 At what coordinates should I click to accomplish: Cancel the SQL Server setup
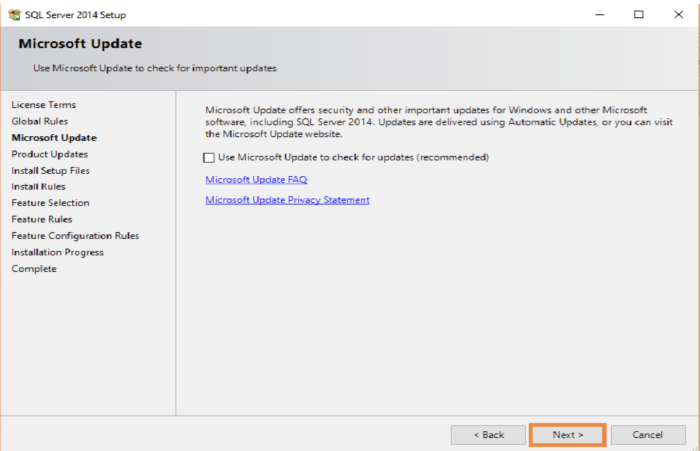(648, 435)
